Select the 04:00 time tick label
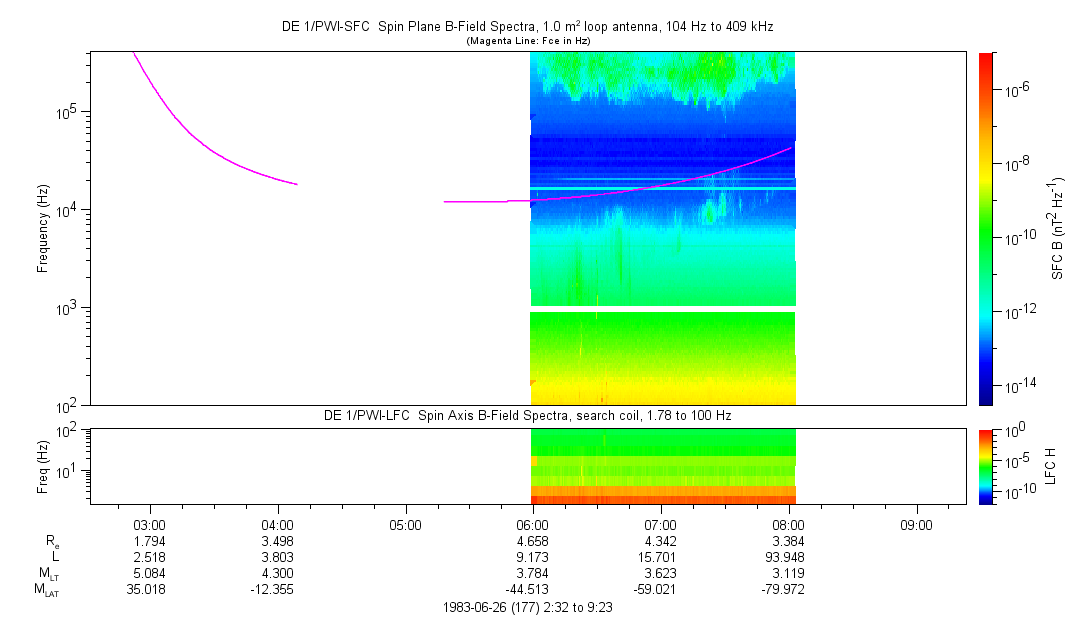The image size is (1083, 620). pos(278,525)
